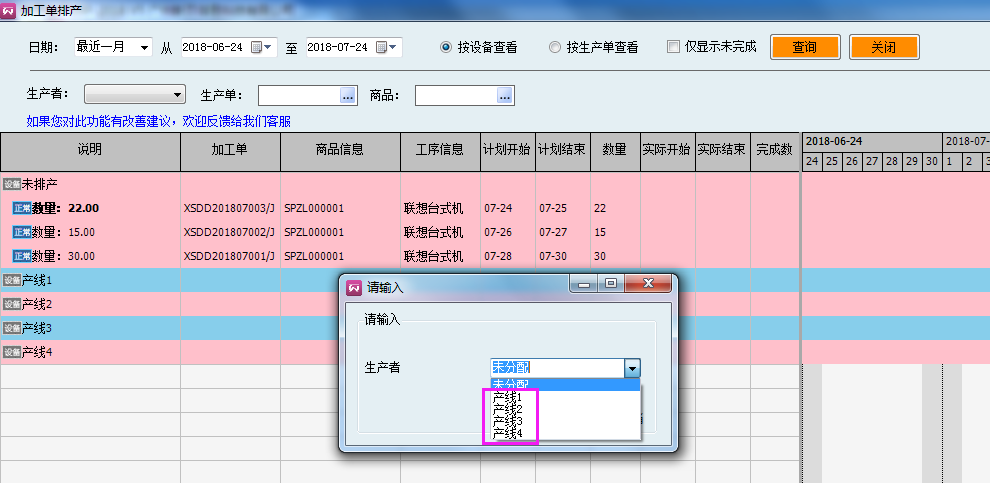
Task: Click the 设备 icon beside 产线4 row
Action: 11,352
